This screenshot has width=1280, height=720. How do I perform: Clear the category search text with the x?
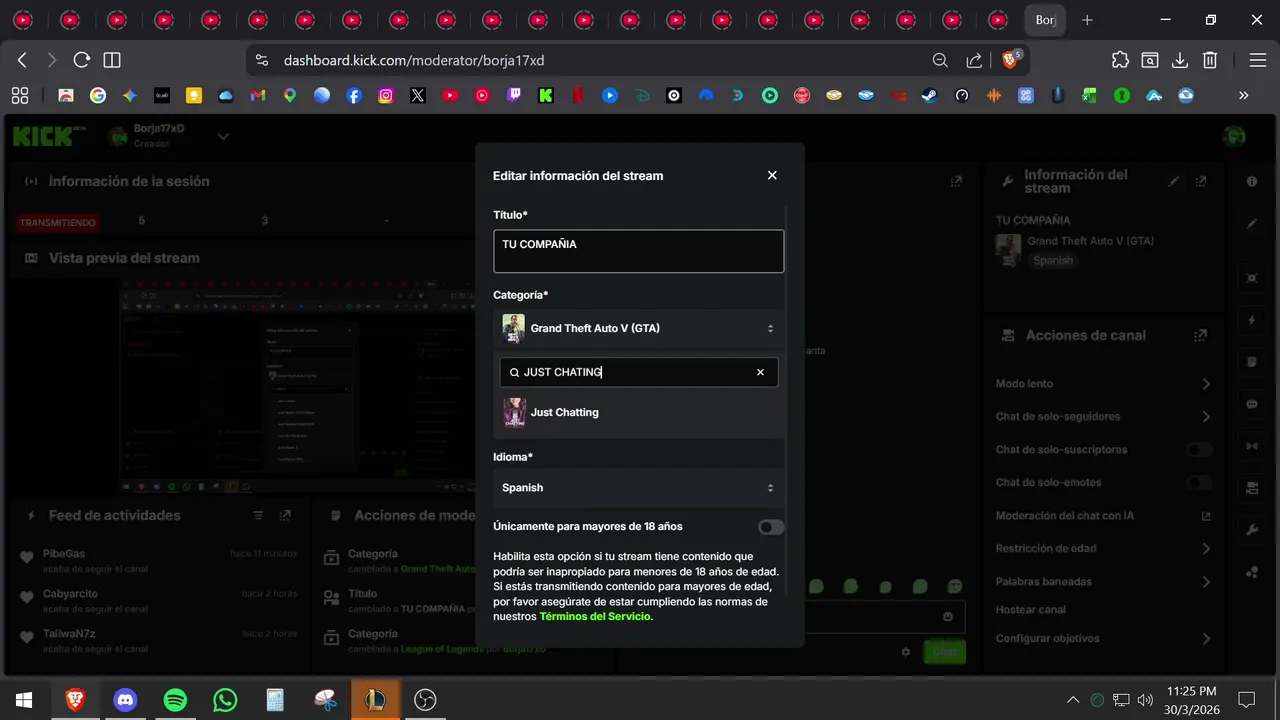(760, 372)
